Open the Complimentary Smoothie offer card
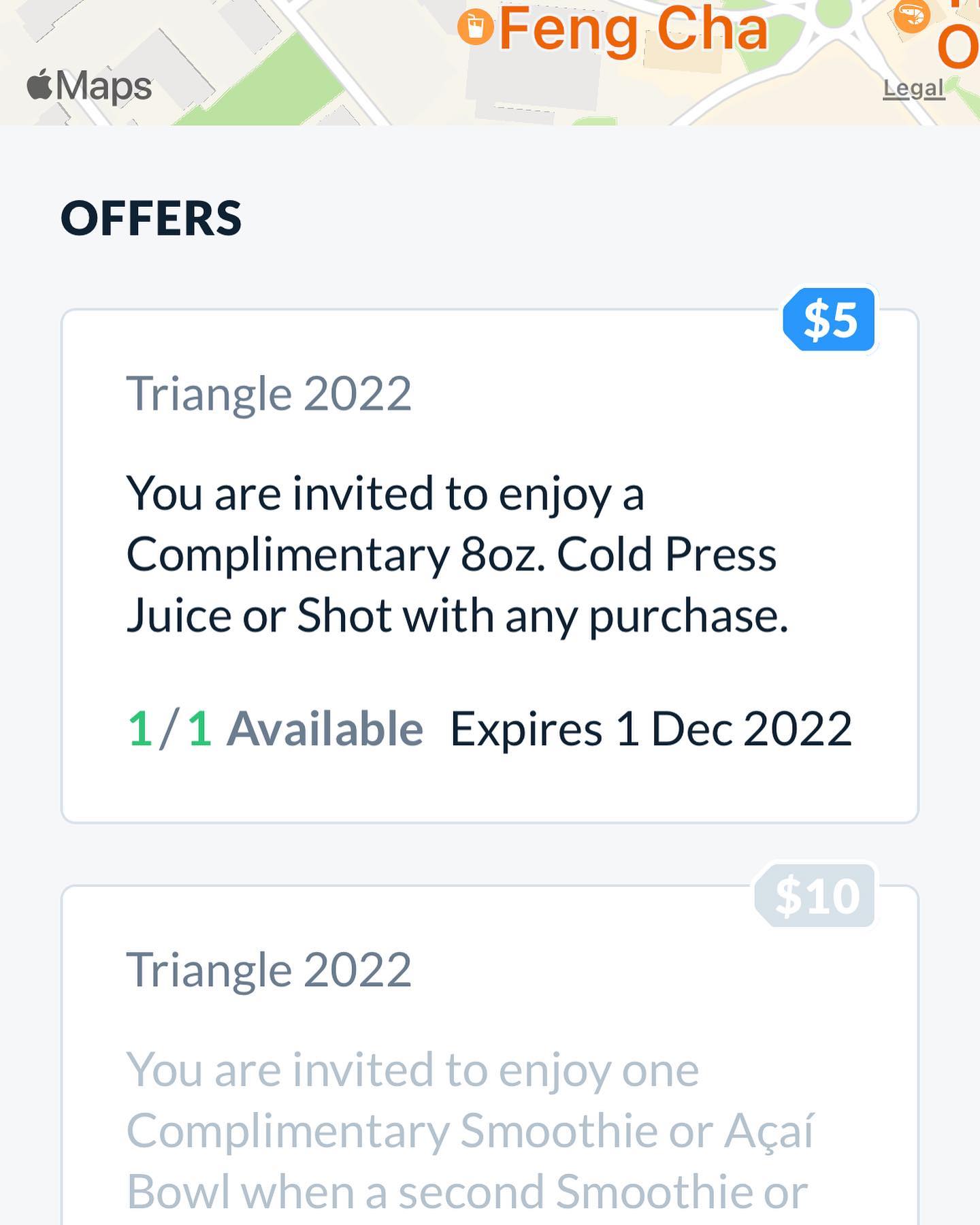Image resolution: width=980 pixels, height=1225 pixels. click(x=490, y=1055)
